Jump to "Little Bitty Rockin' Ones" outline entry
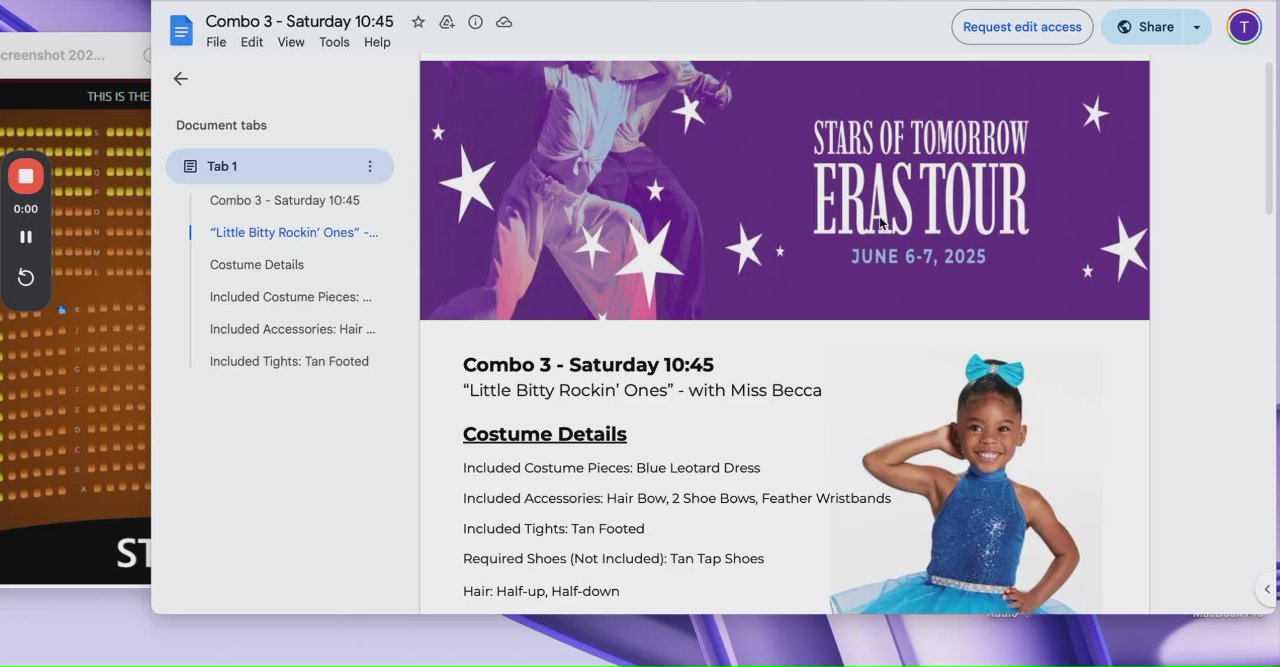 point(294,232)
